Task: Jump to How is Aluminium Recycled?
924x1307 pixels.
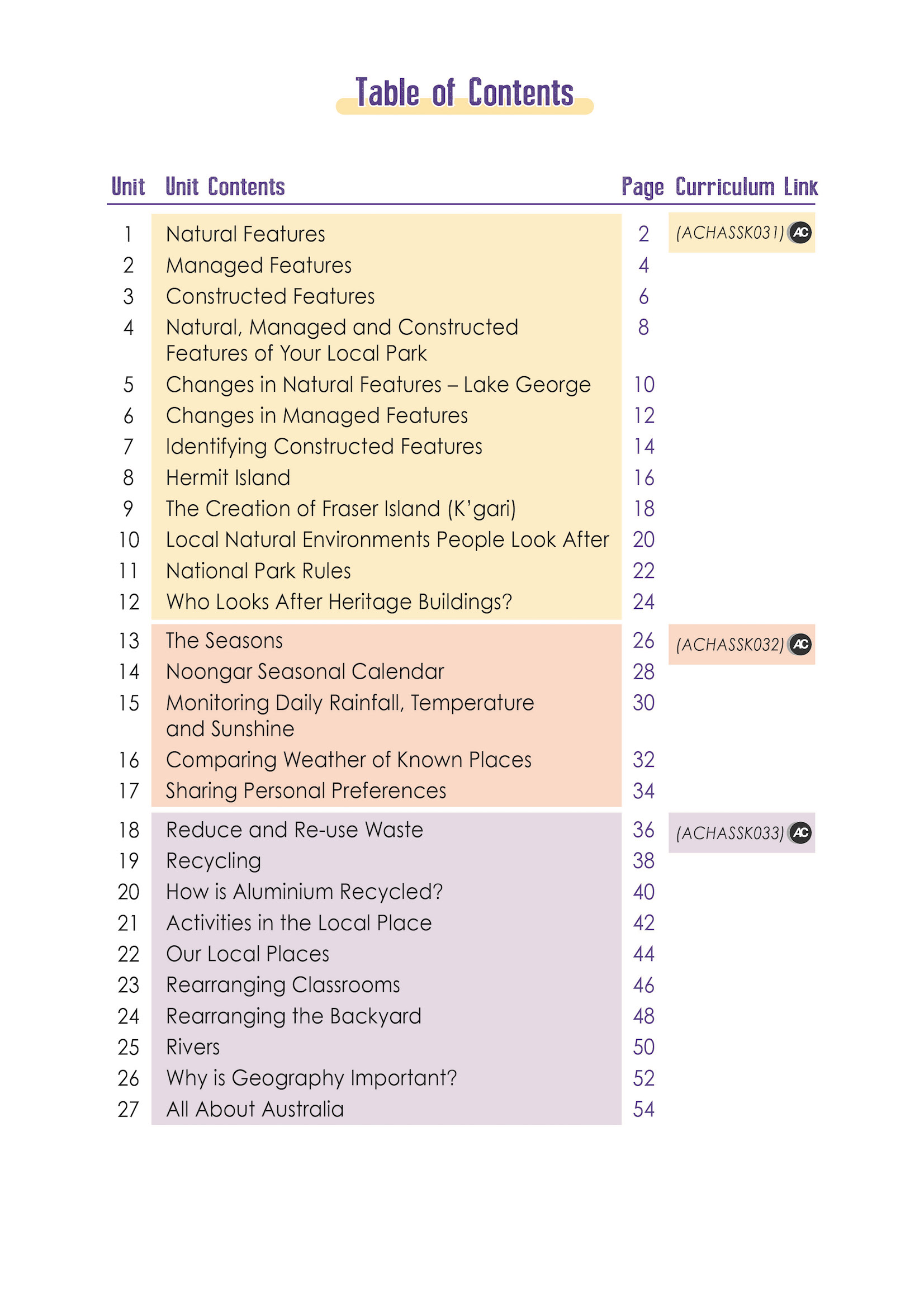Action: tap(304, 892)
